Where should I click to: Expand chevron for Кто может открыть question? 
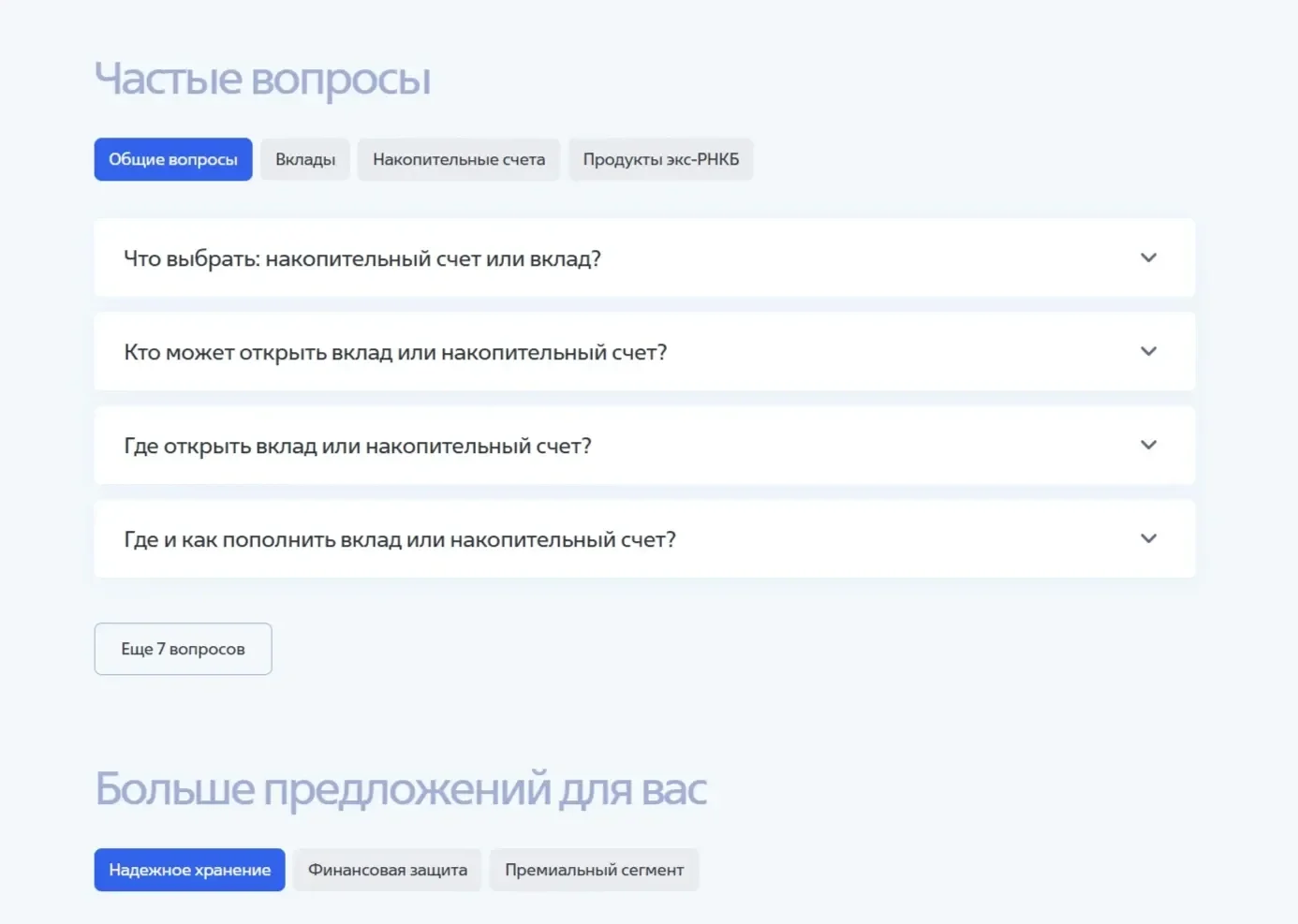pos(1148,351)
